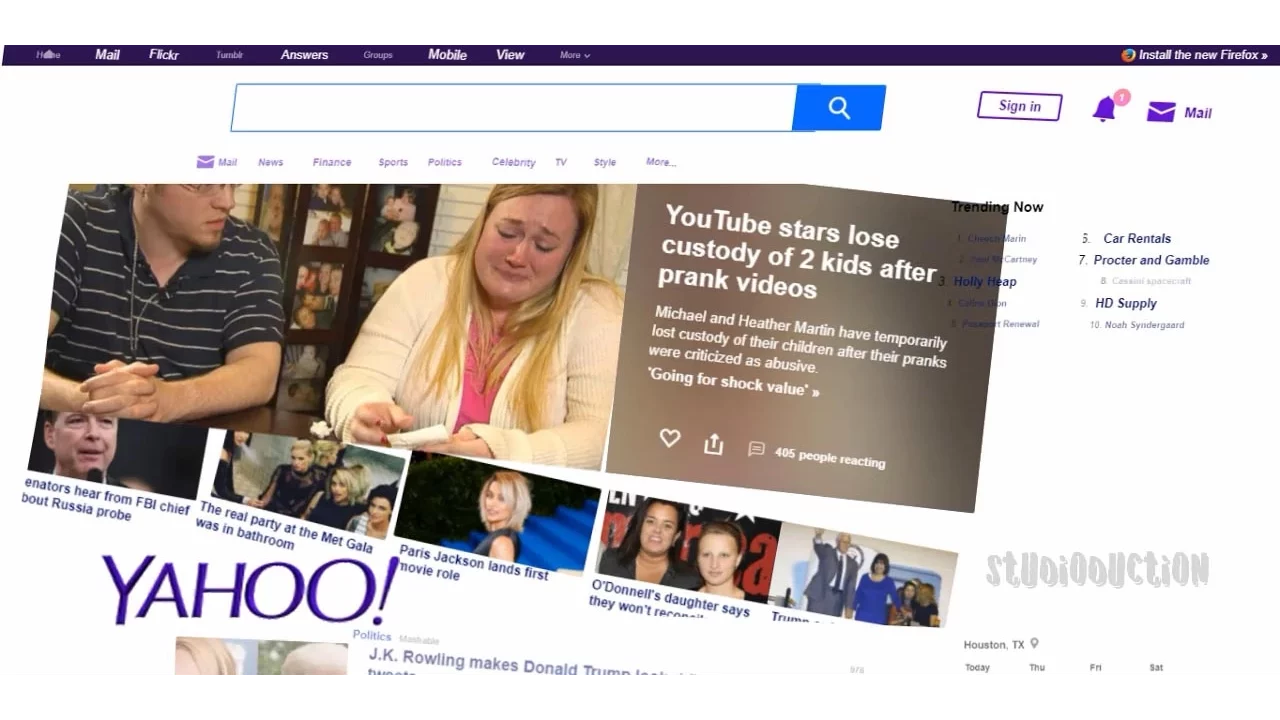Select the Style category tab
The height and width of the screenshot is (720, 1280).
(x=605, y=162)
